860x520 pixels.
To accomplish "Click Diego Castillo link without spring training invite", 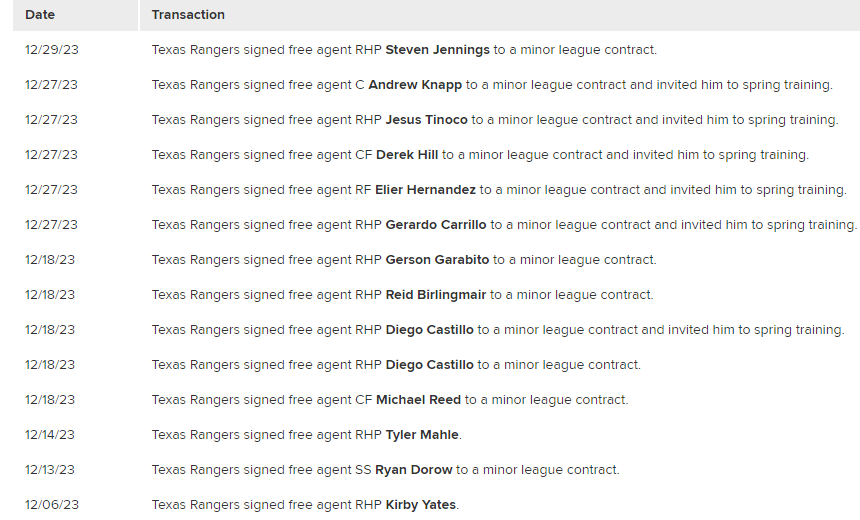I will (x=429, y=365).
